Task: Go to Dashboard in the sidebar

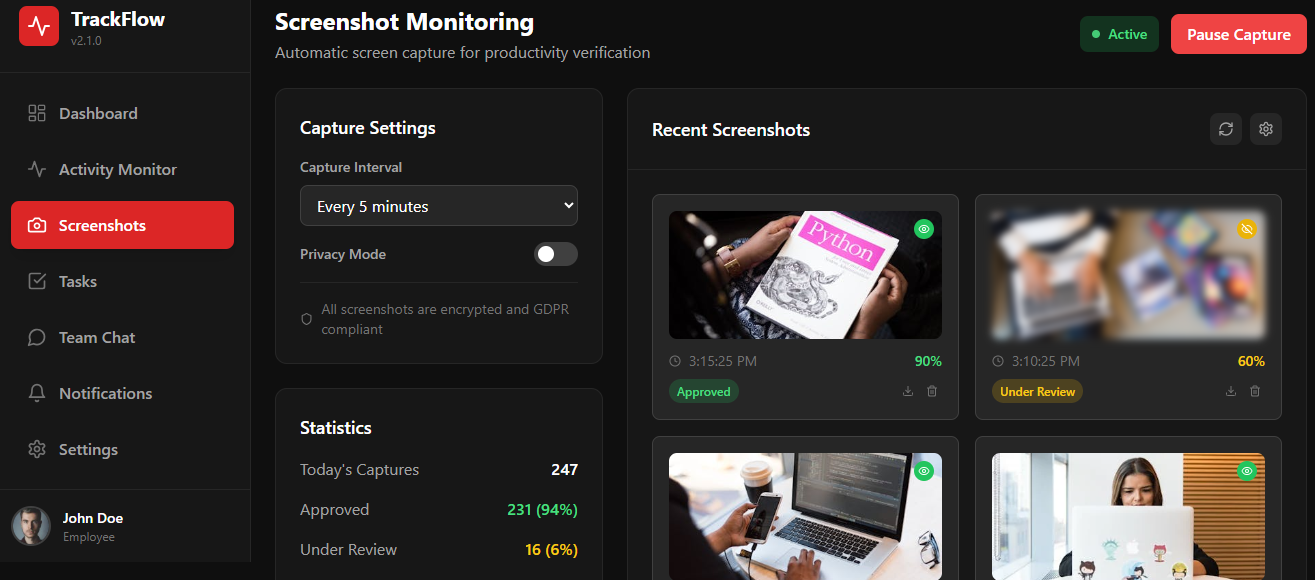Action: point(122,113)
